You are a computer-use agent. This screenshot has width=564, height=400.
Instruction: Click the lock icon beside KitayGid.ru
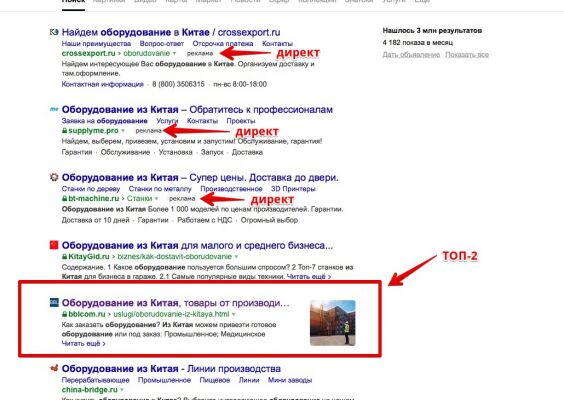(x=64, y=257)
